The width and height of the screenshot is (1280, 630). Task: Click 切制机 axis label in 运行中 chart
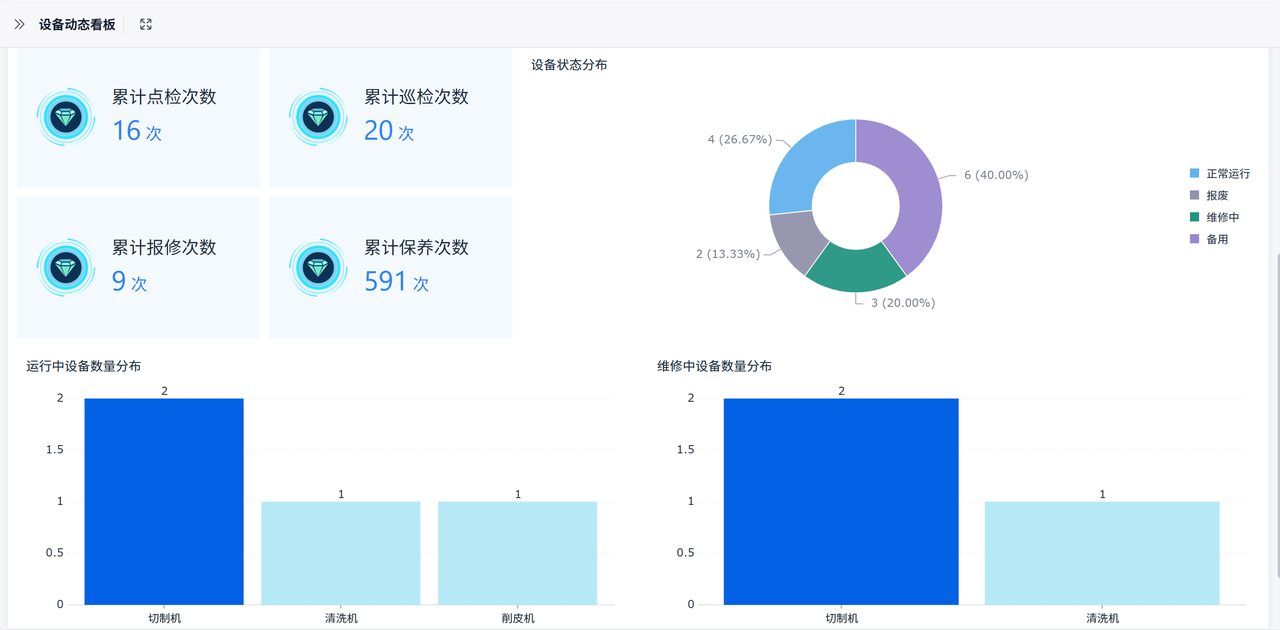click(164, 618)
